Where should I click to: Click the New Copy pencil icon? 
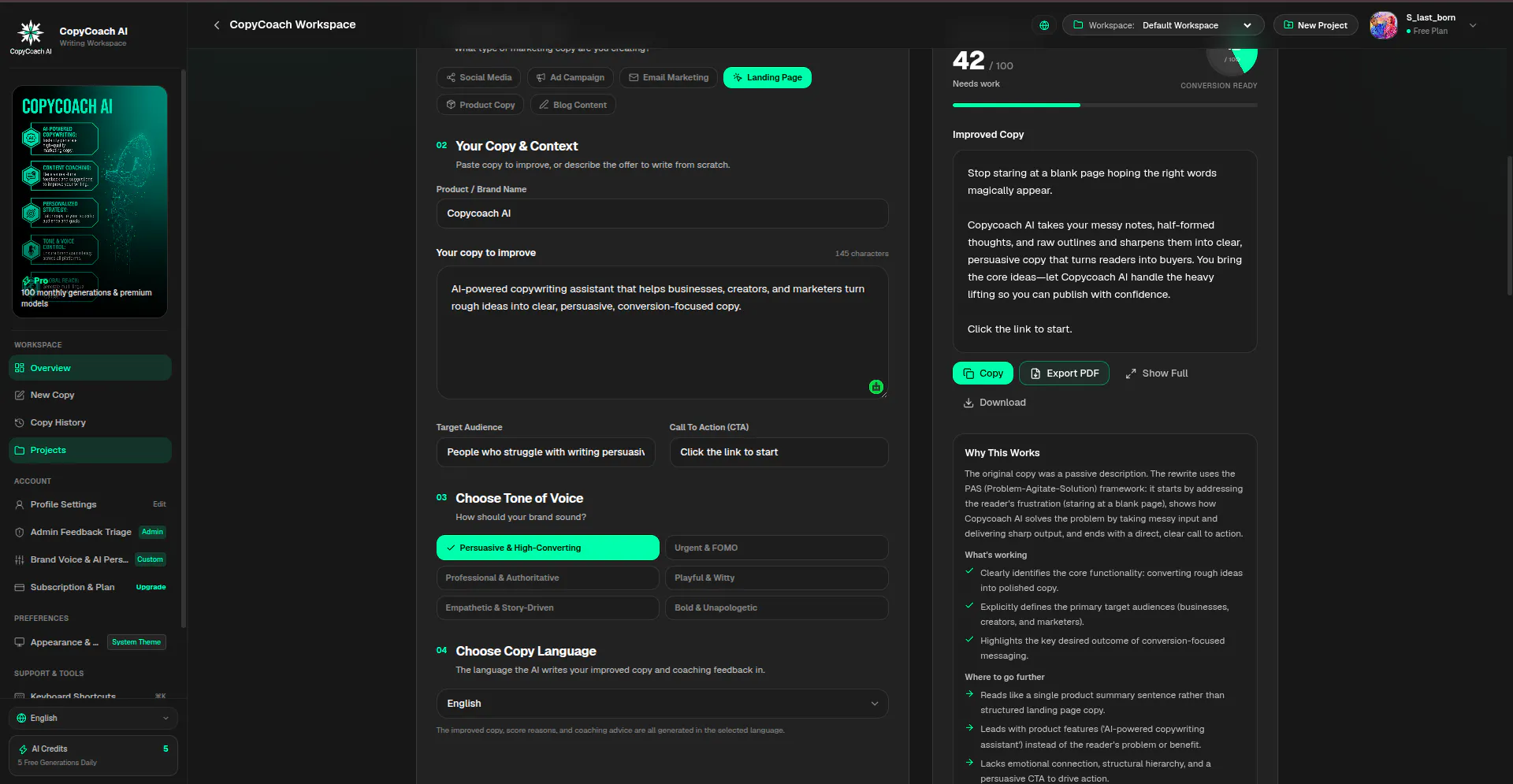click(20, 395)
